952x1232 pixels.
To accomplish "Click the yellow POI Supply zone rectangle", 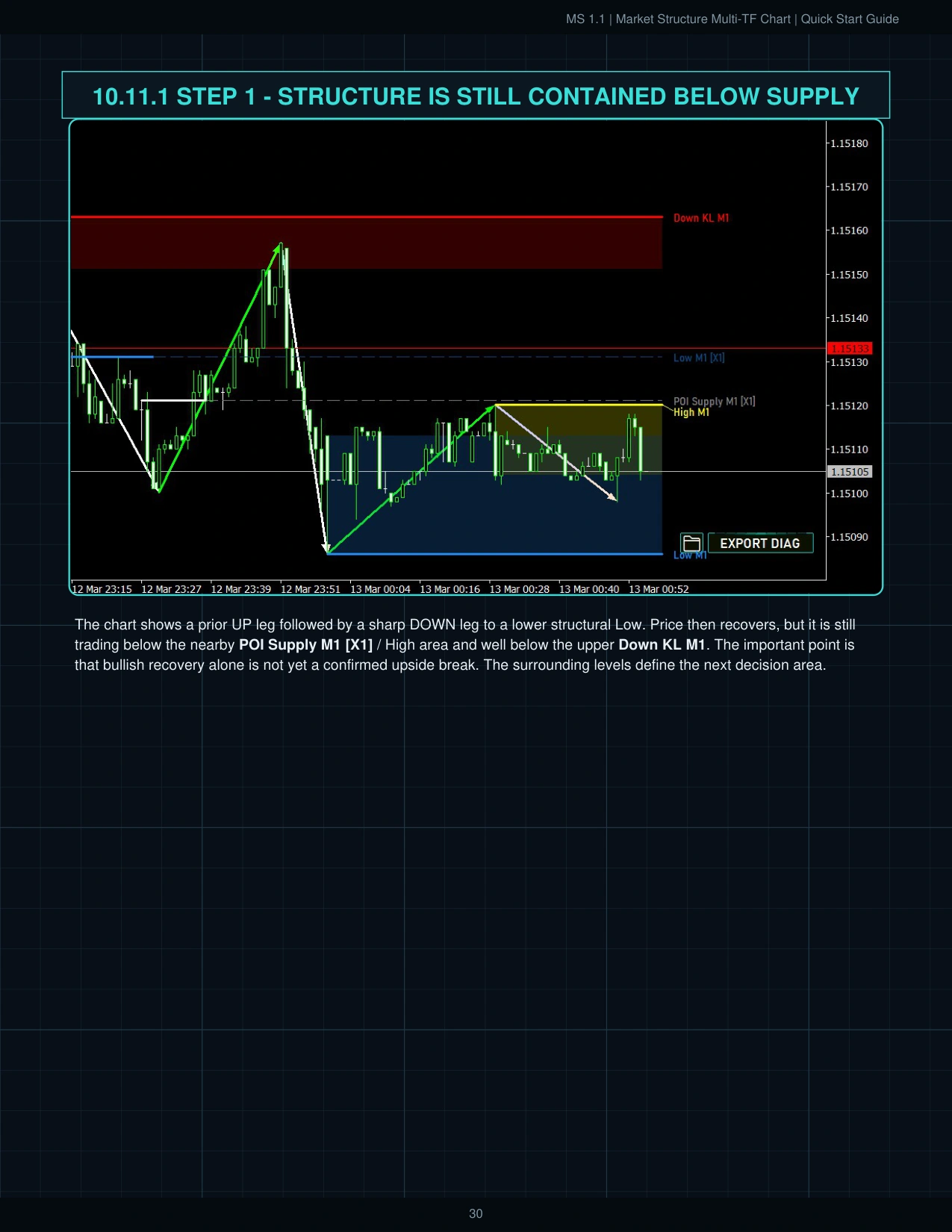I will tap(579, 440).
